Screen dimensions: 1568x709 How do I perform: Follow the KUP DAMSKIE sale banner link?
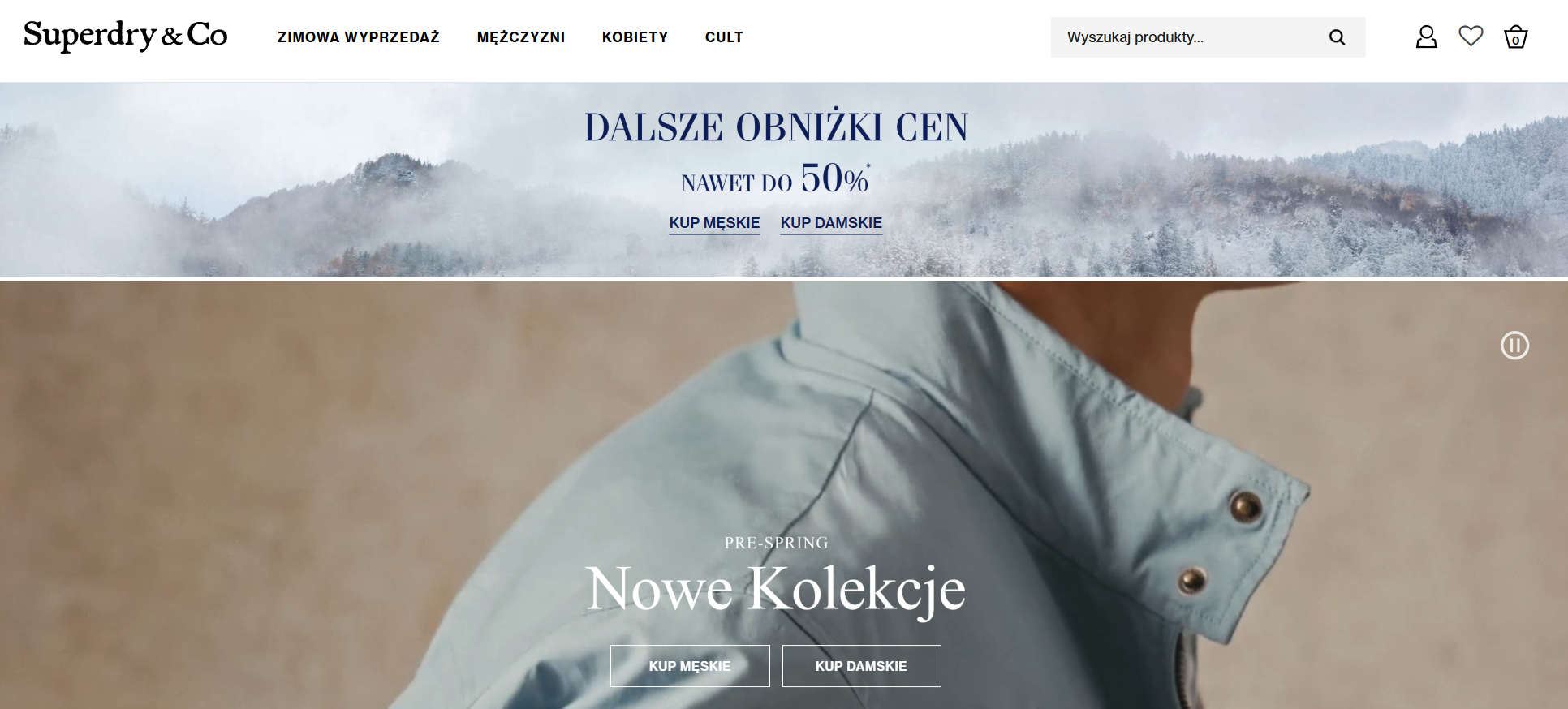tap(831, 223)
